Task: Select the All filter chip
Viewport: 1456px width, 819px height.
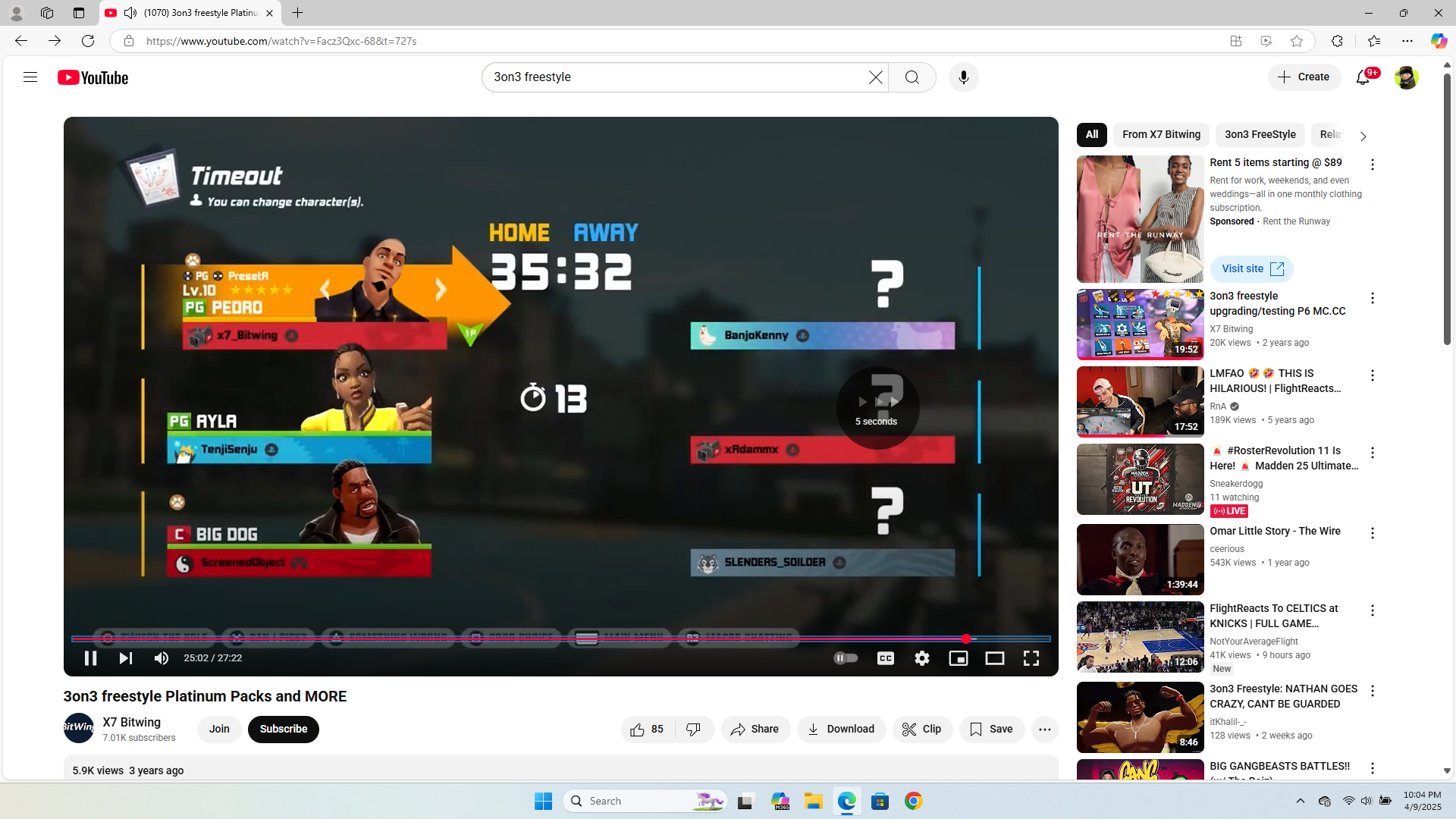Action: [x=1092, y=135]
